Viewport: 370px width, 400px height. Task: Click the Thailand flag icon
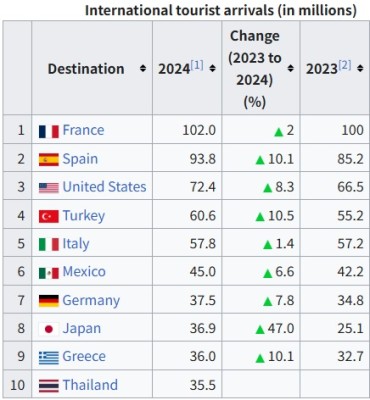49,386
